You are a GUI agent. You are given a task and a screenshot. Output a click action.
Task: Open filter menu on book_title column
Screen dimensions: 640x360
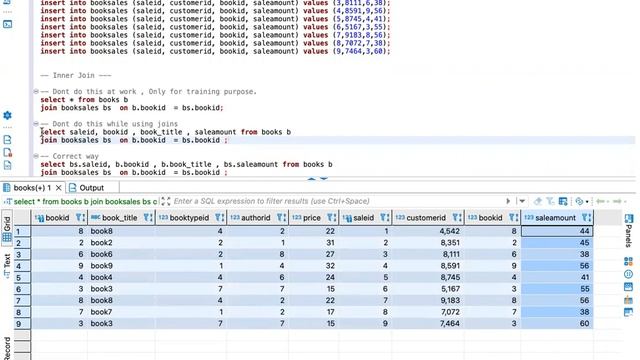coord(148,218)
